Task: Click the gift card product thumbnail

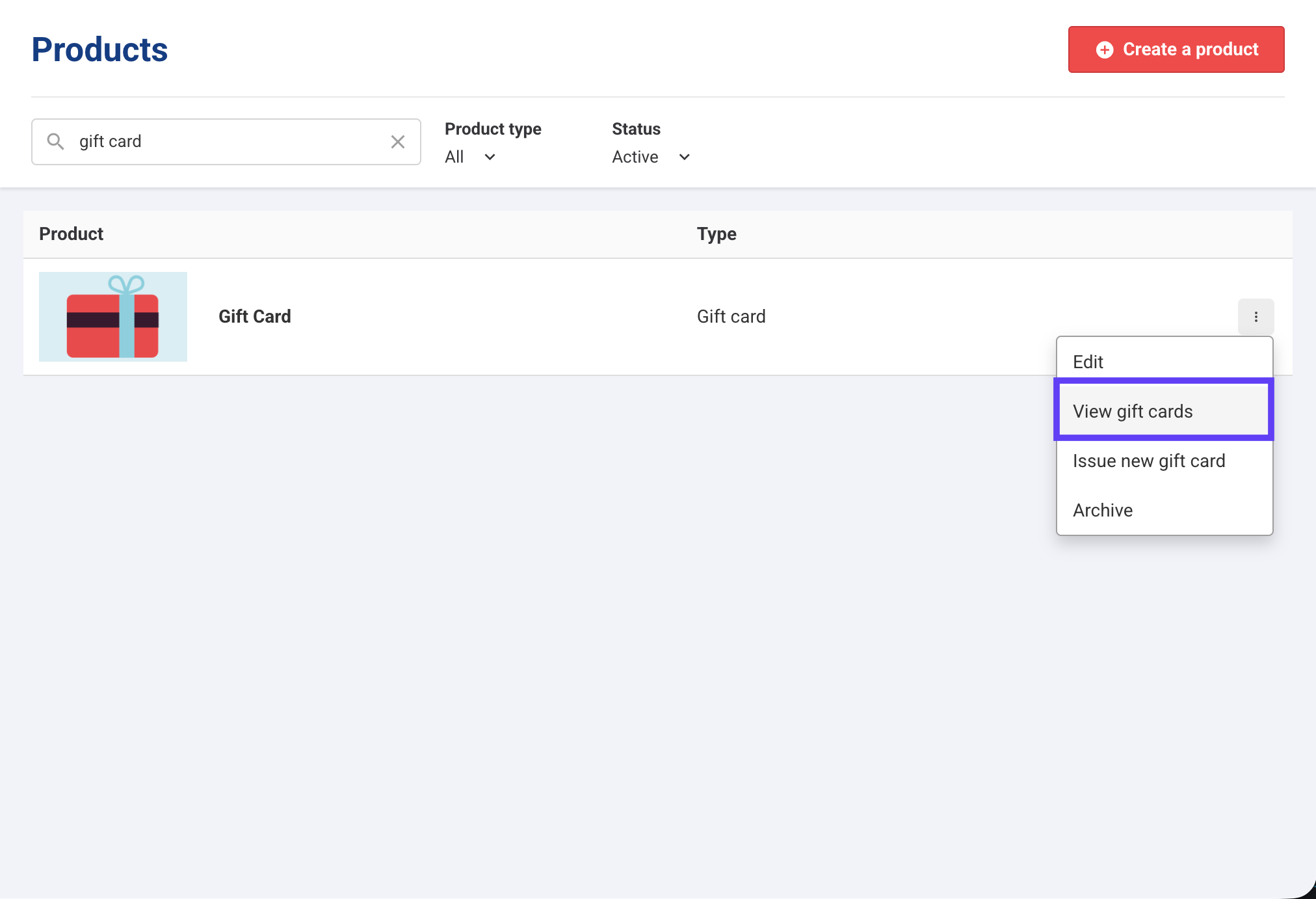Action: [x=113, y=317]
